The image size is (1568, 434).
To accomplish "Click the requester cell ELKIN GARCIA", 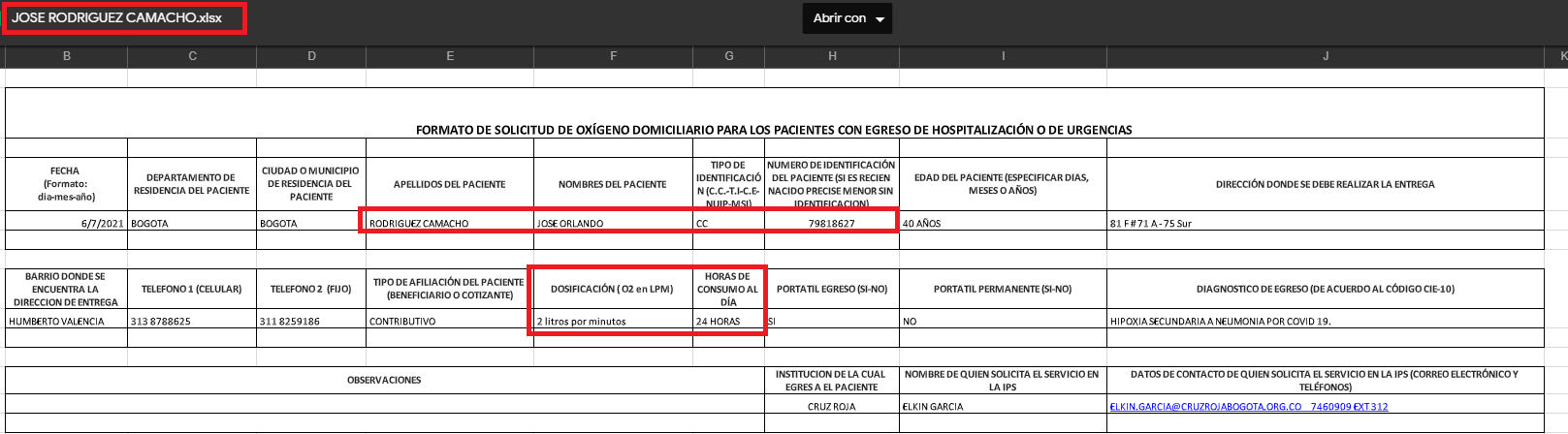I will [1003, 406].
